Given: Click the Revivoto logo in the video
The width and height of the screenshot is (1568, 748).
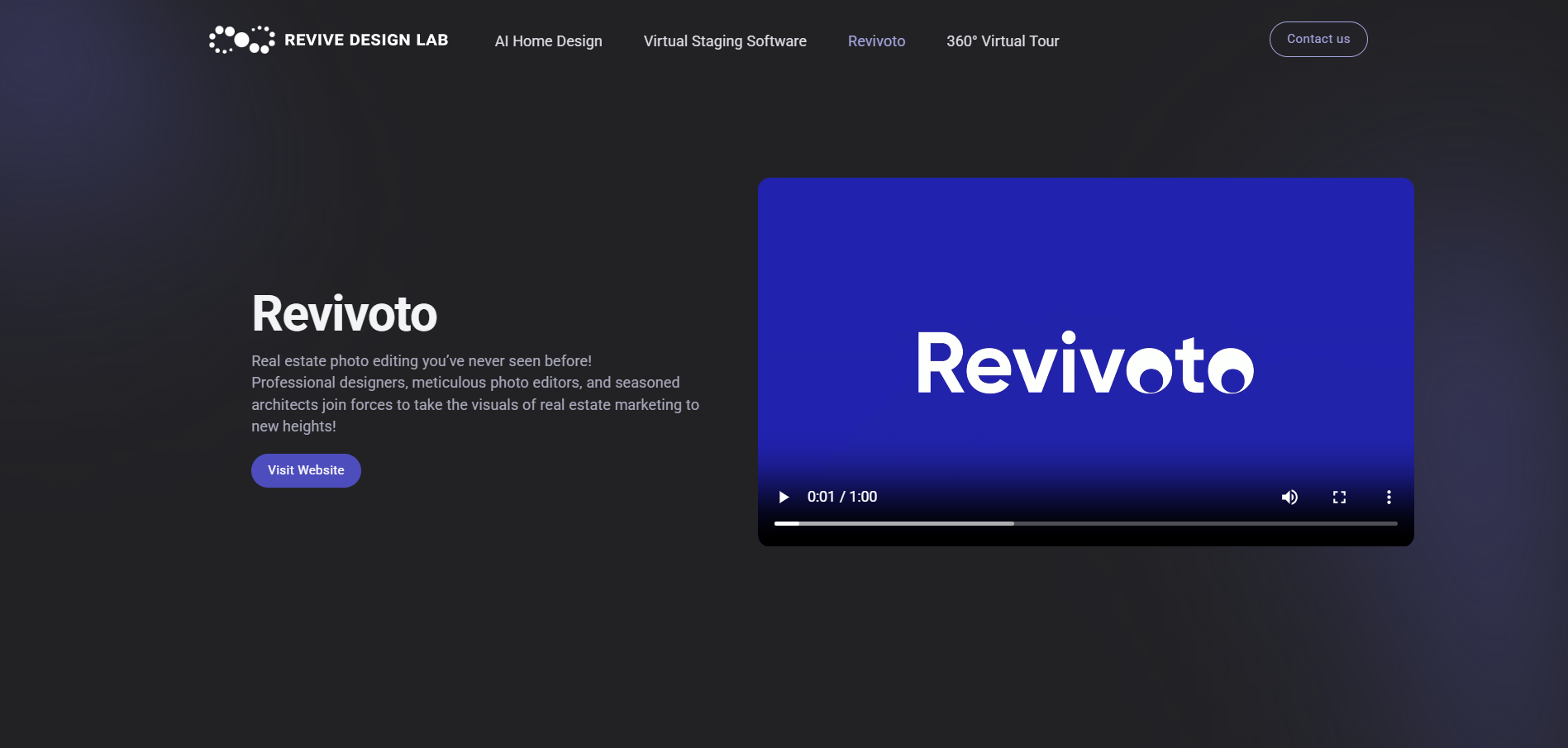Looking at the screenshot, I should click(1085, 363).
